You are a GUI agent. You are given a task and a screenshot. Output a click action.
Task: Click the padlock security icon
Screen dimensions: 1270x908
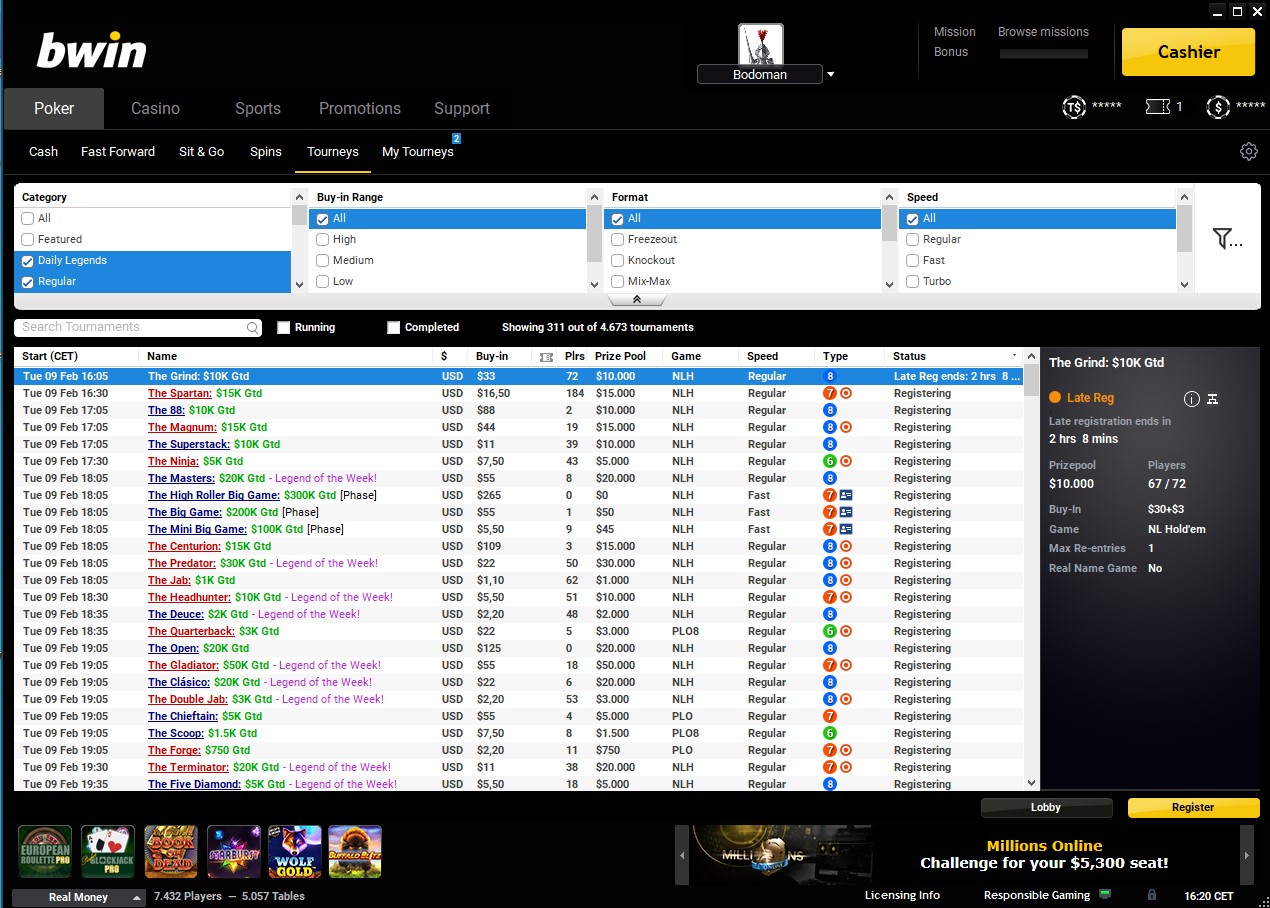pyautogui.click(x=1152, y=895)
